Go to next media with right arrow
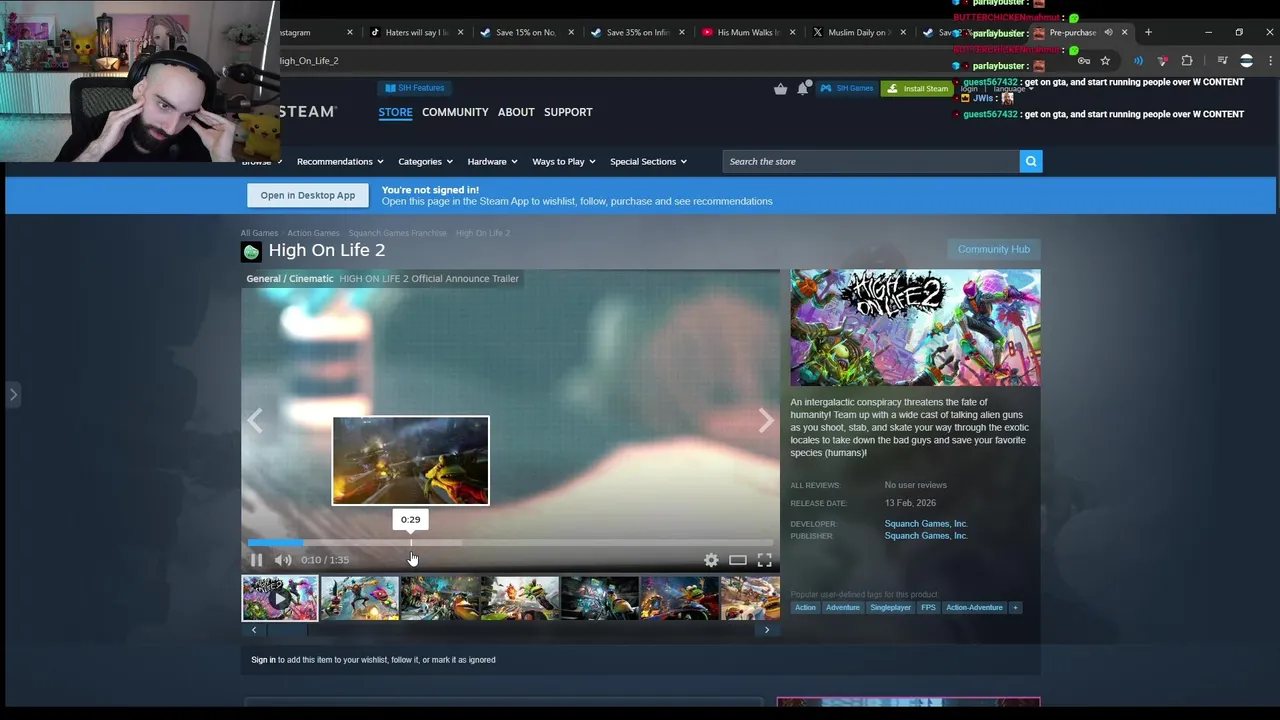 [766, 421]
